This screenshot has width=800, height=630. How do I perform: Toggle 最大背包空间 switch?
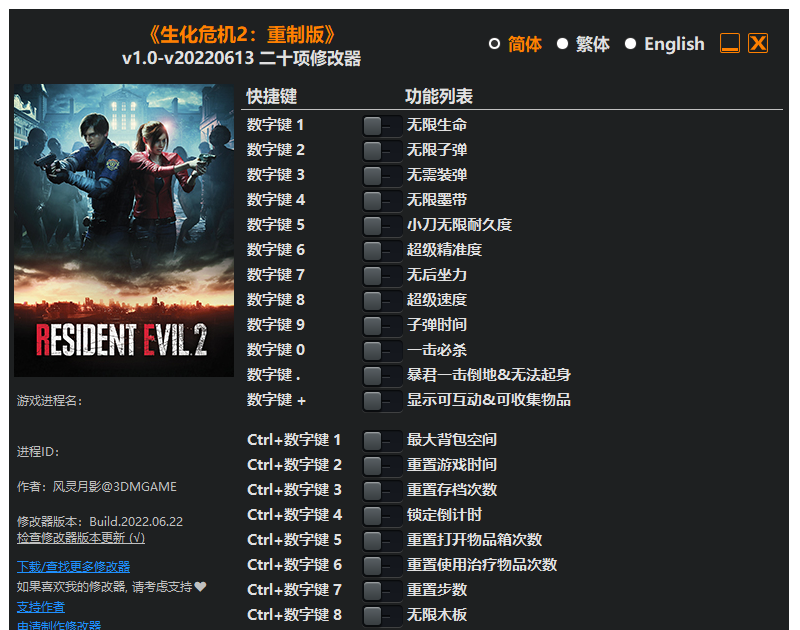382,440
